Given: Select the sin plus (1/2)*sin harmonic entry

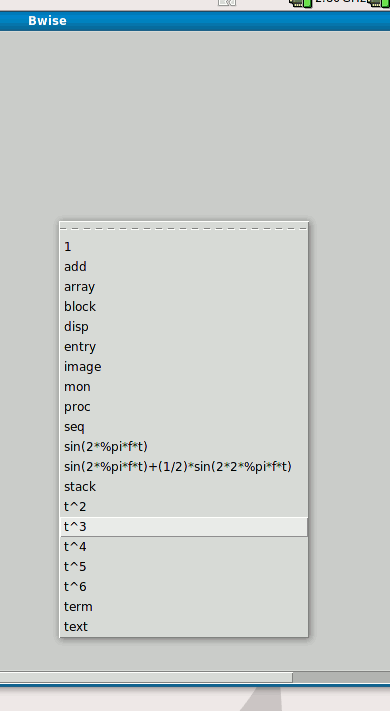Looking at the screenshot, I should click(x=184, y=466).
